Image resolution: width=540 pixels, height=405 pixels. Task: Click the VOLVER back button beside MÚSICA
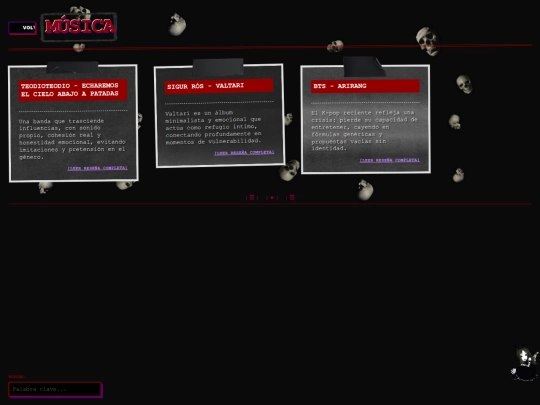click(x=22, y=28)
